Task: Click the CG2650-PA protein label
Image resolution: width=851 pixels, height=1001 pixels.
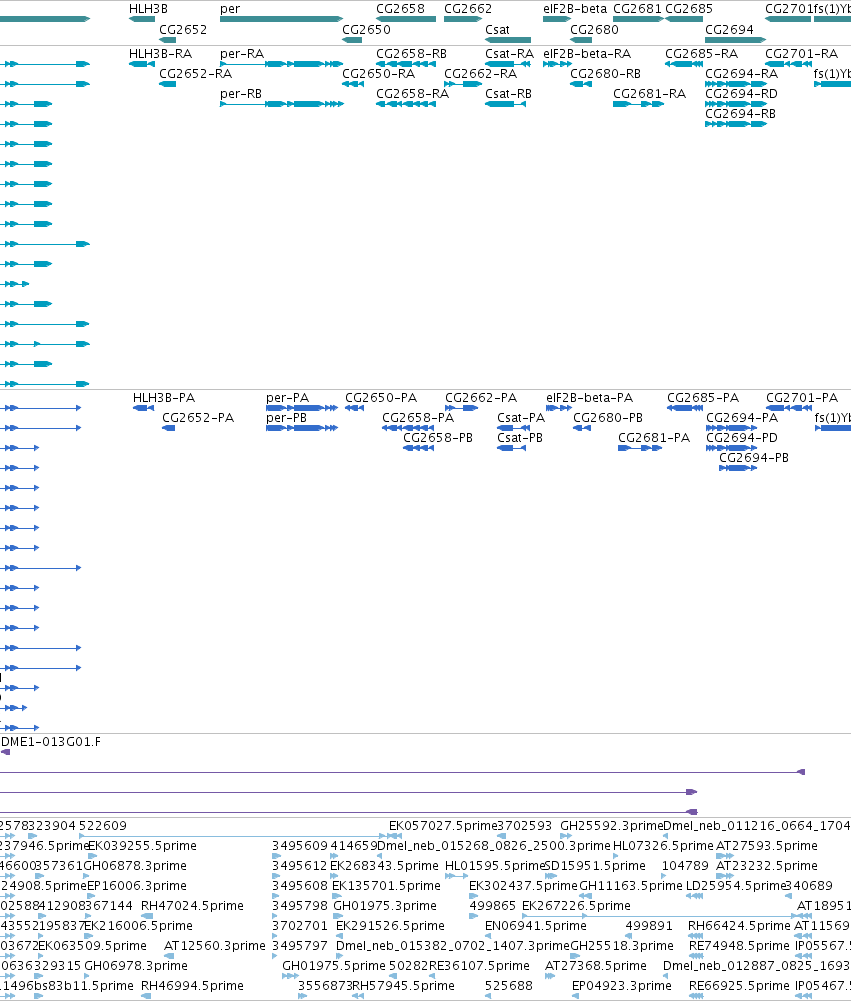Action: pyautogui.click(x=381, y=398)
